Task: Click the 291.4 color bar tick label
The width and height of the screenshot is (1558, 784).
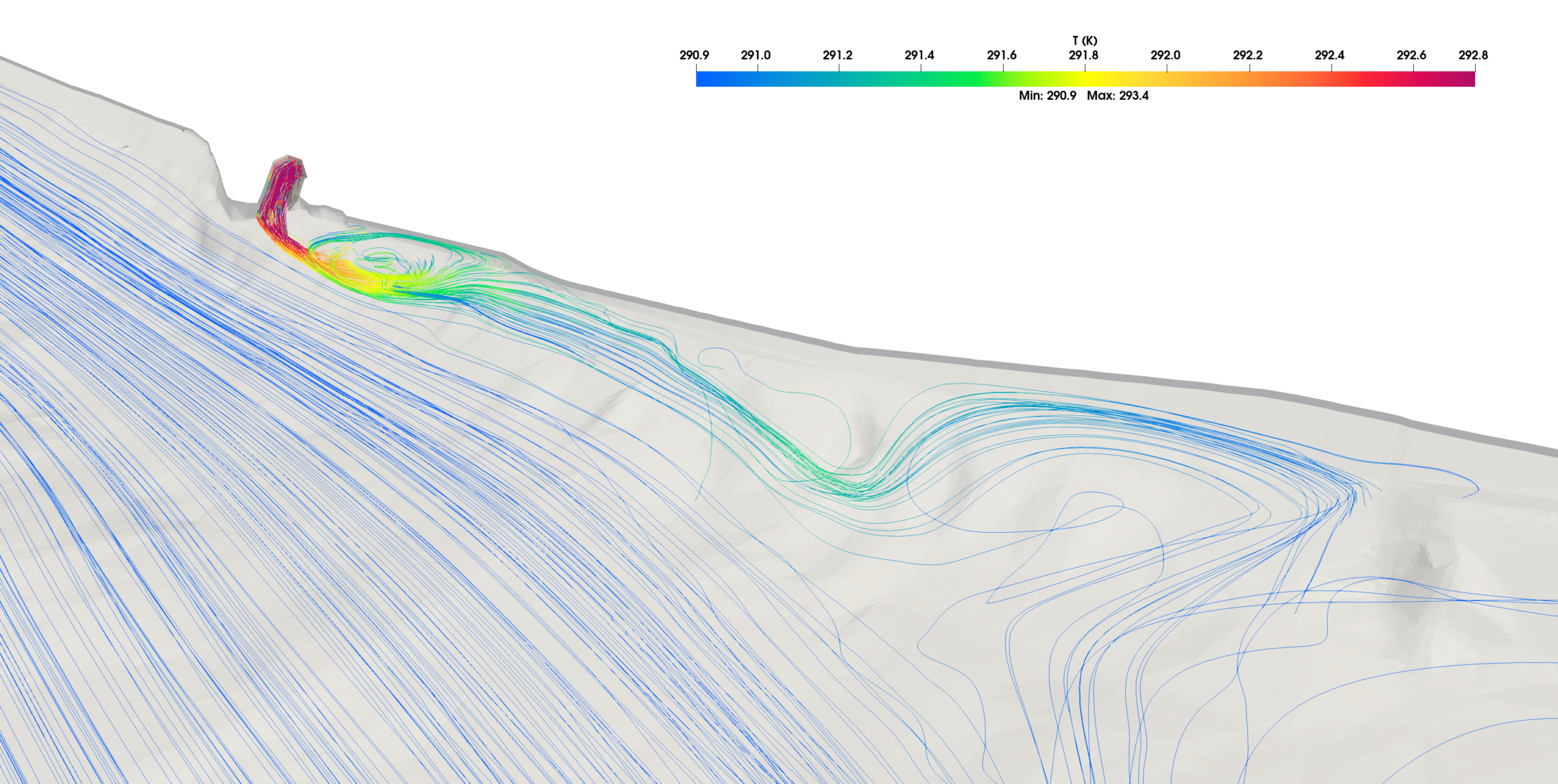Action: pyautogui.click(x=919, y=55)
